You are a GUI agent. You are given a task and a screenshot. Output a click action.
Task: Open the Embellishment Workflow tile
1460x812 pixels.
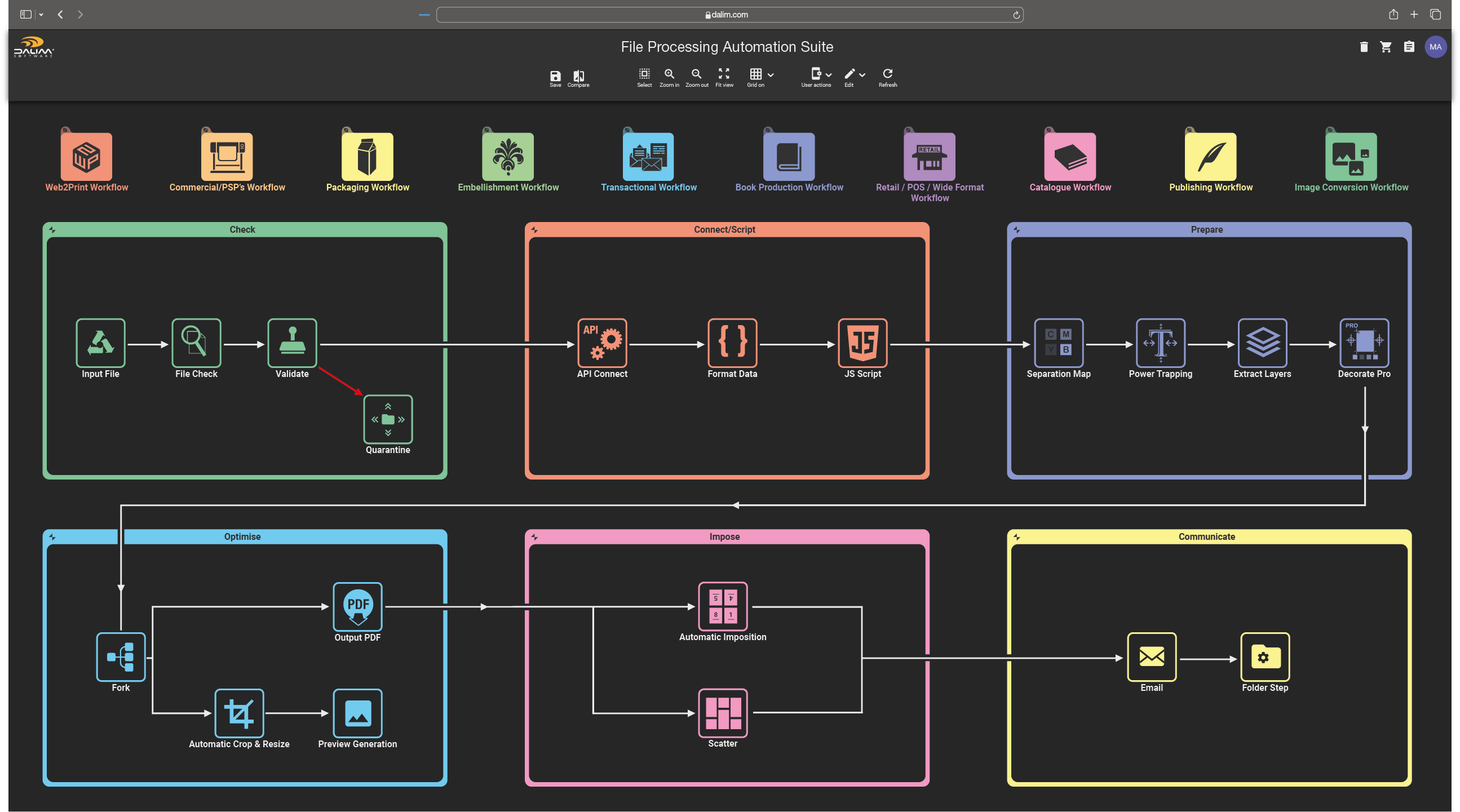pyautogui.click(x=508, y=157)
